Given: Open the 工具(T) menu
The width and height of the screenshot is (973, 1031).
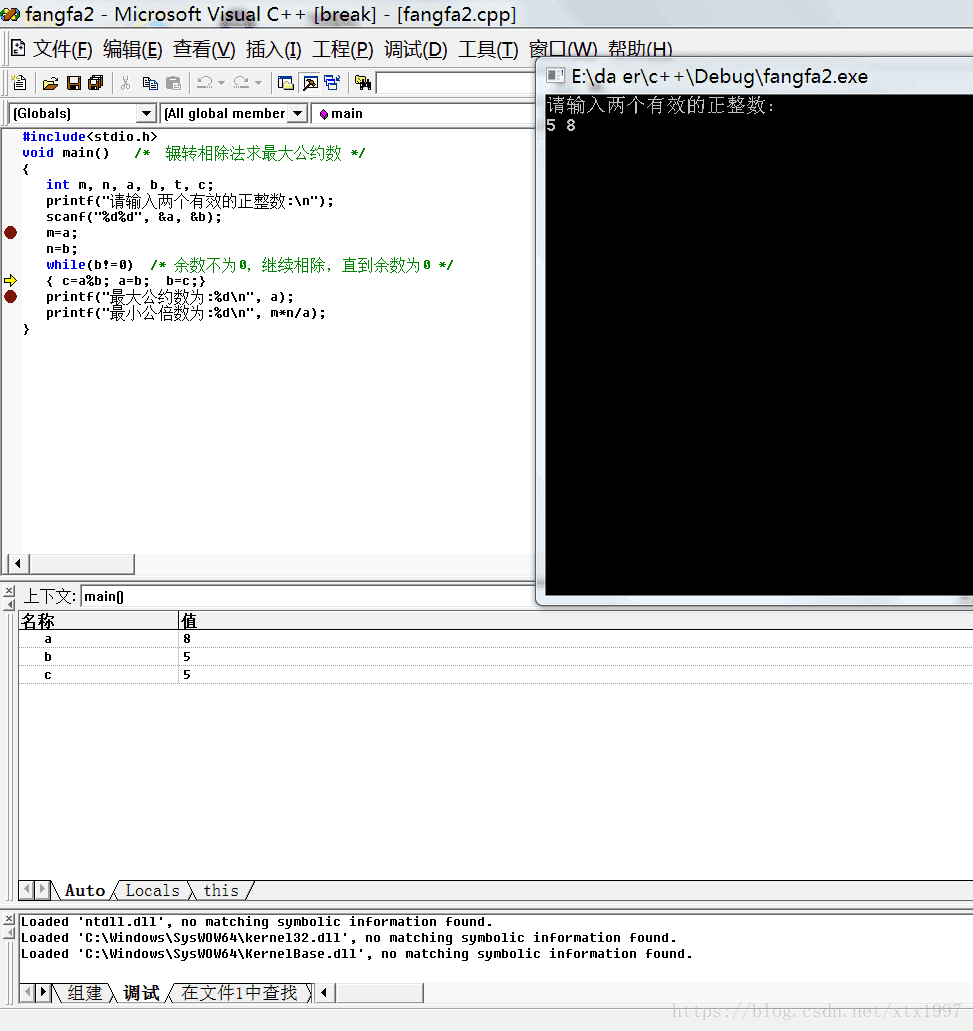Looking at the screenshot, I should coord(488,49).
